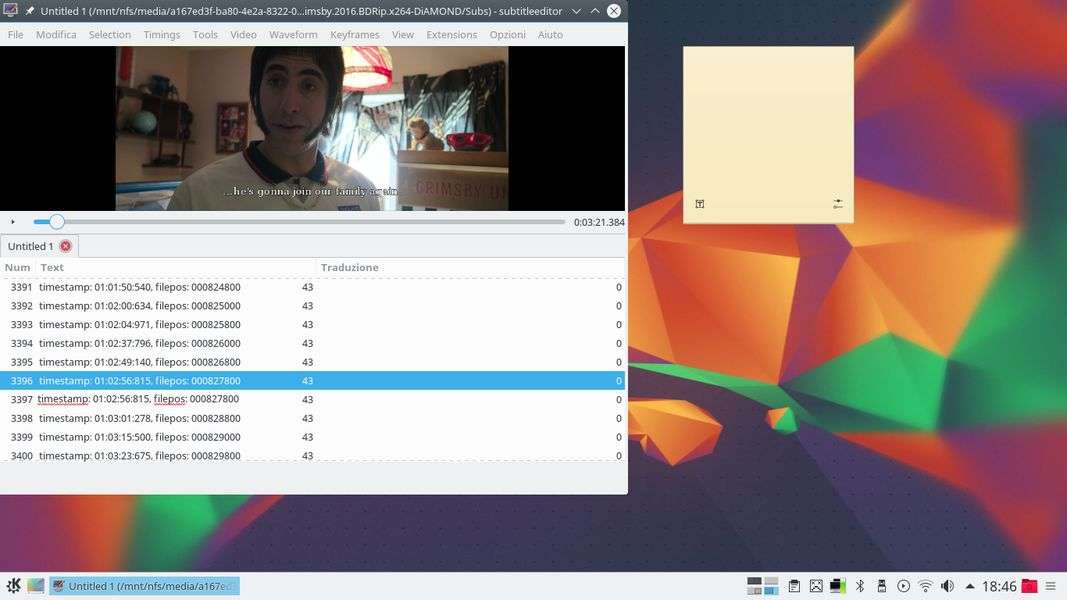Open title bar dropdown chevron down
Screen dimensions: 1067x600
pyautogui.click(x=576, y=11)
